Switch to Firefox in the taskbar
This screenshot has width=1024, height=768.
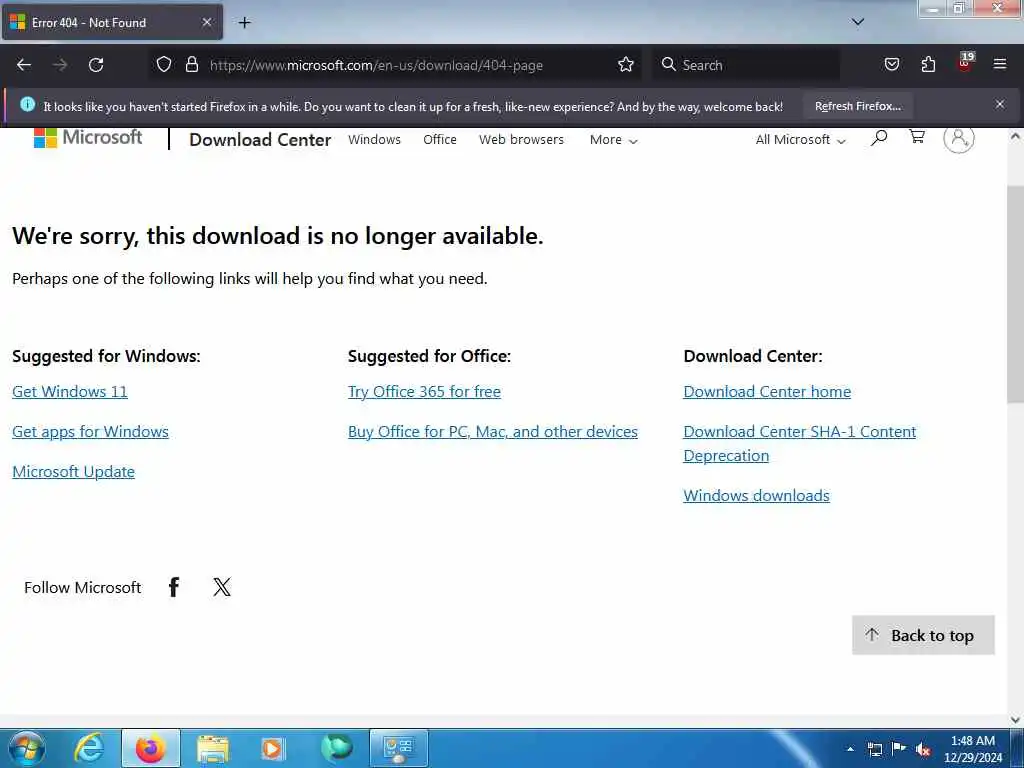pos(151,748)
